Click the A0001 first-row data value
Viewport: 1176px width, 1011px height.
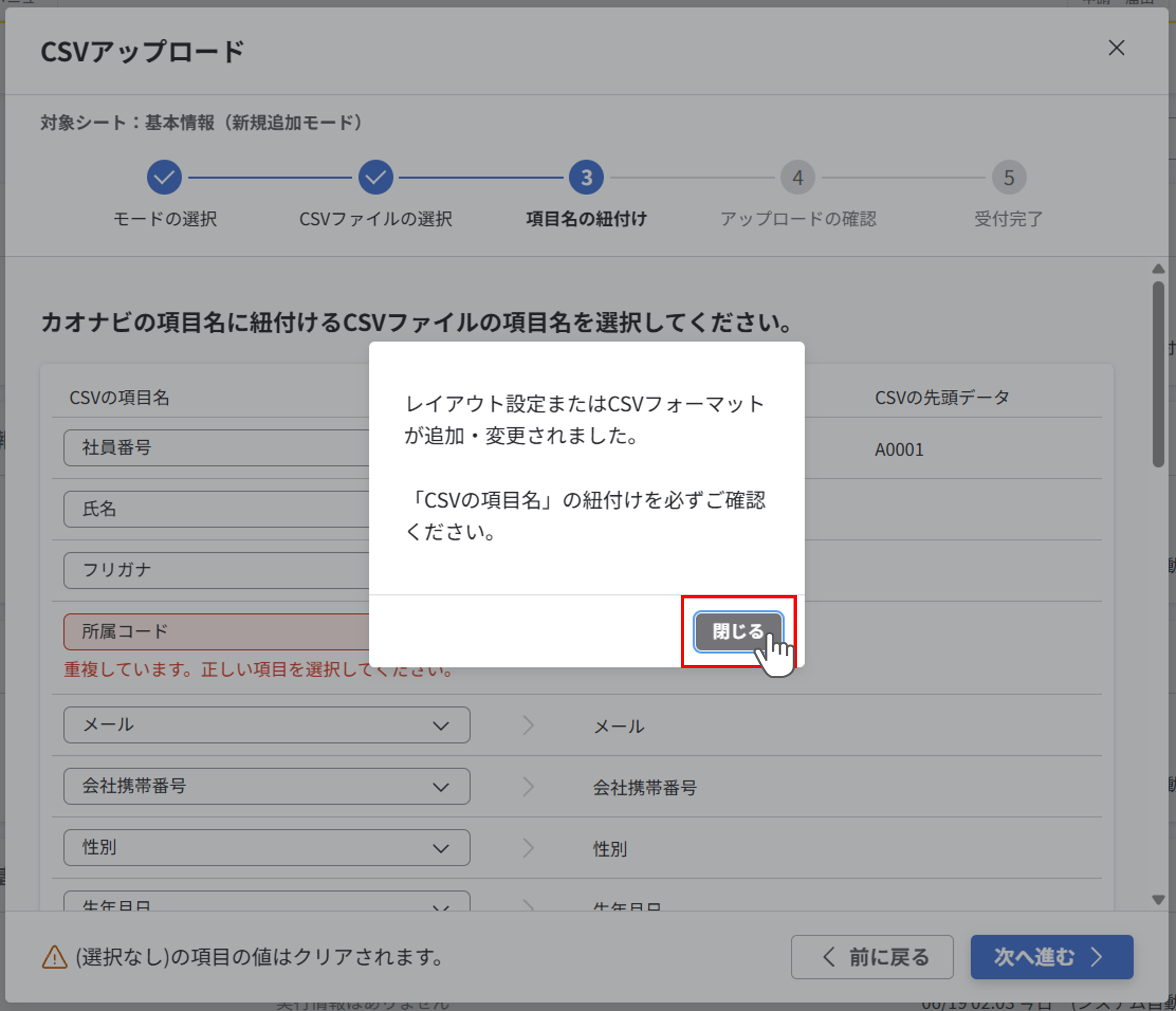pos(899,449)
